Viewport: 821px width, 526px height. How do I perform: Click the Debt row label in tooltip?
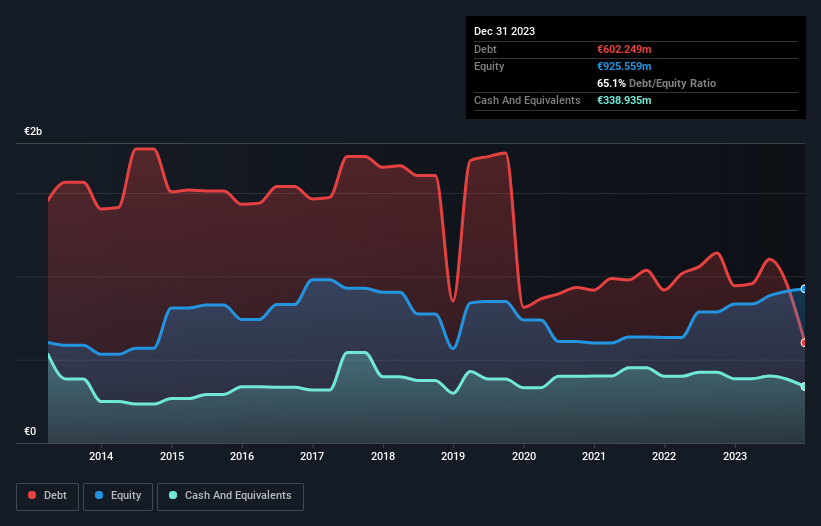(485, 49)
